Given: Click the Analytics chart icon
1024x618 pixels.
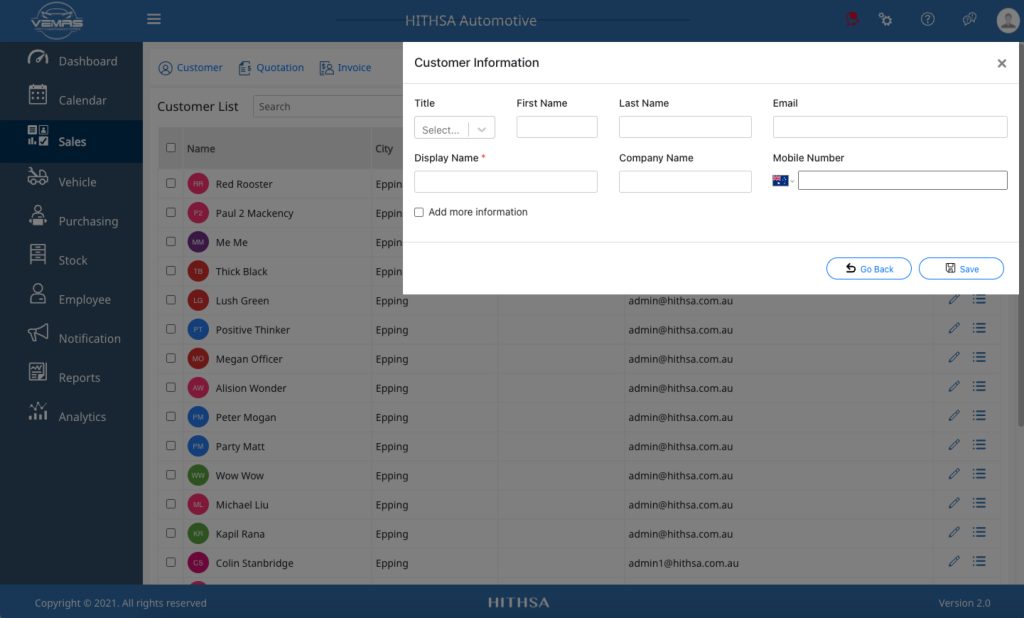Looking at the screenshot, I should (38, 411).
